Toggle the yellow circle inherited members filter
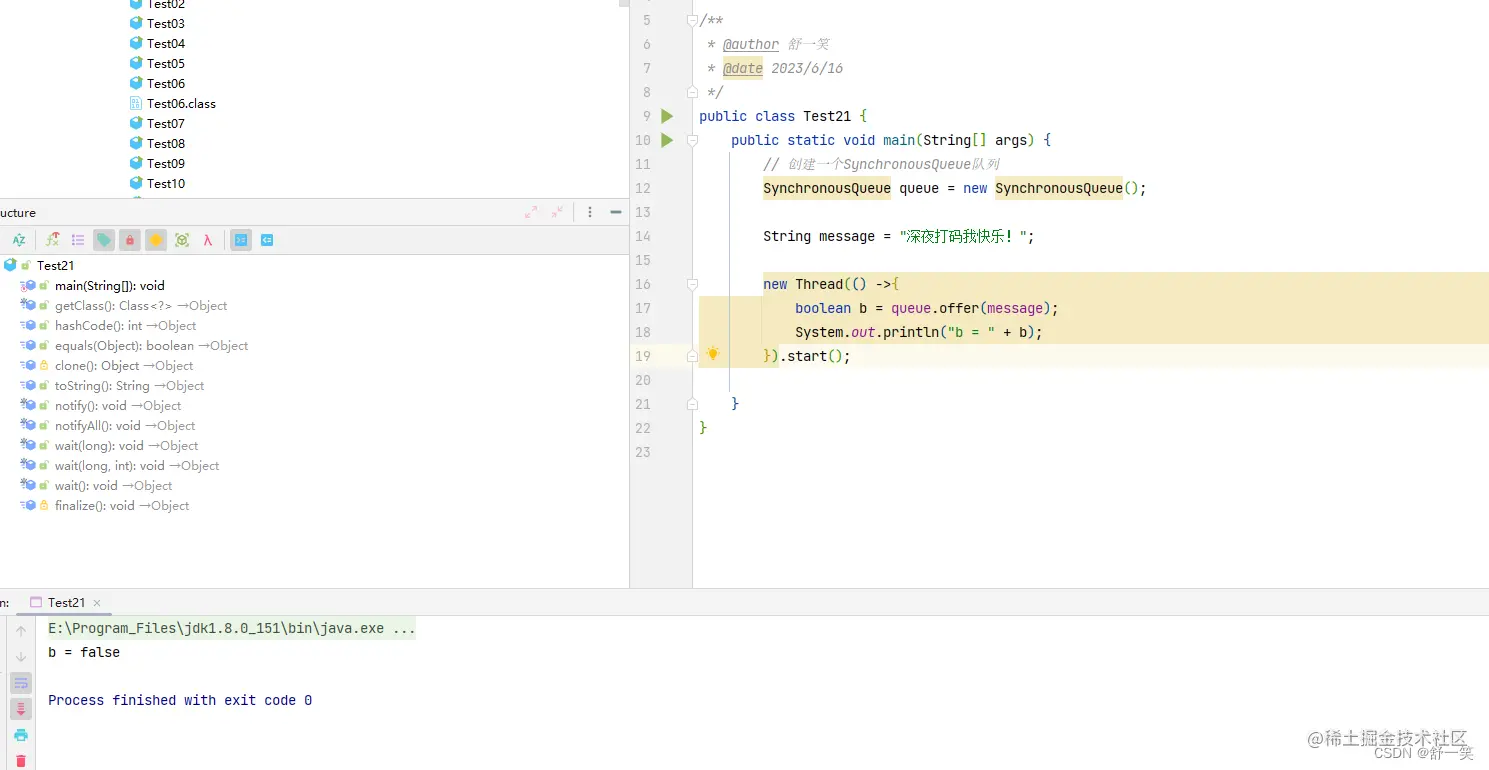The height and width of the screenshot is (770, 1489). [x=156, y=240]
